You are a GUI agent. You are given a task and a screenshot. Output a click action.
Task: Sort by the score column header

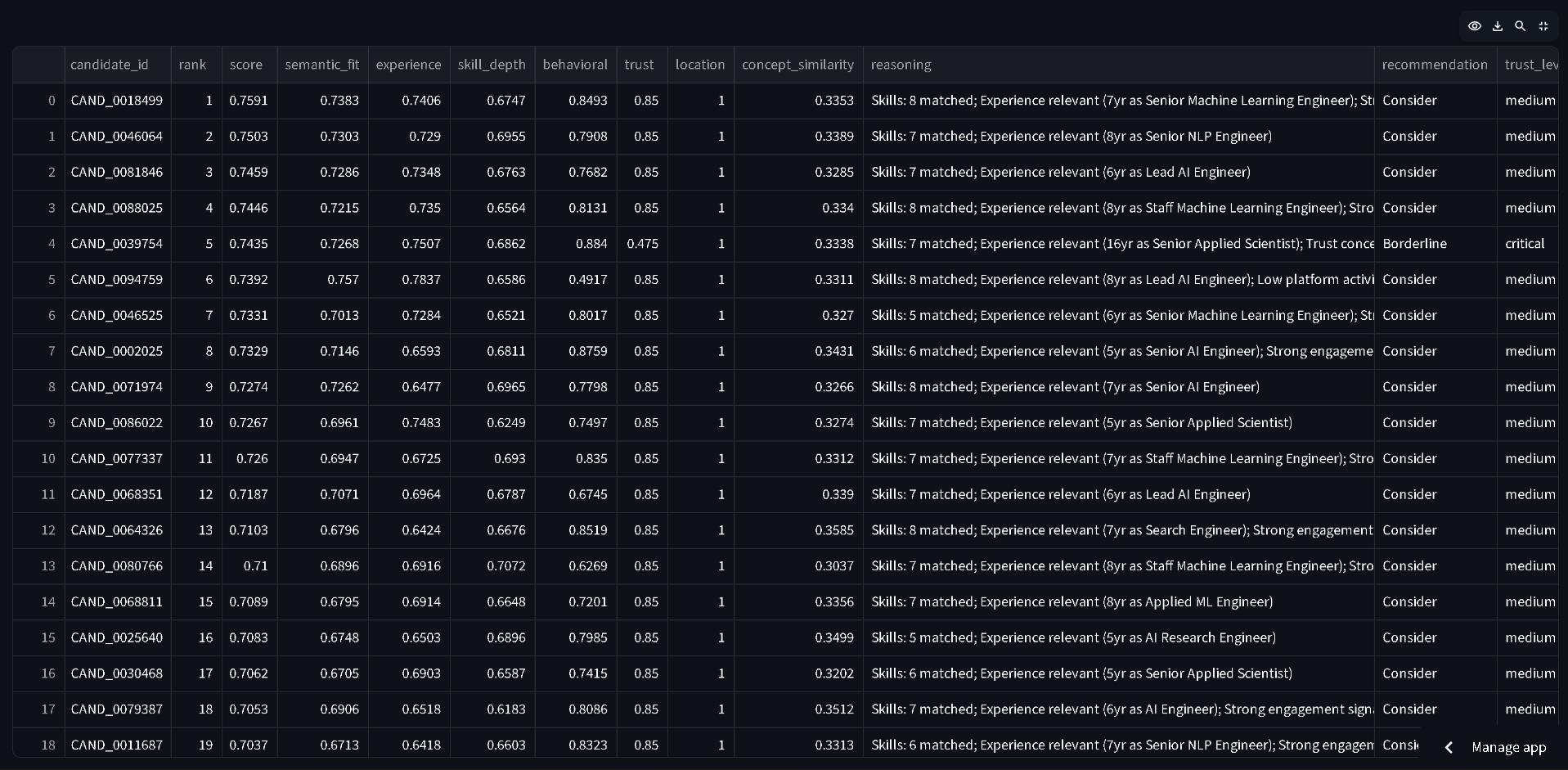(249, 65)
